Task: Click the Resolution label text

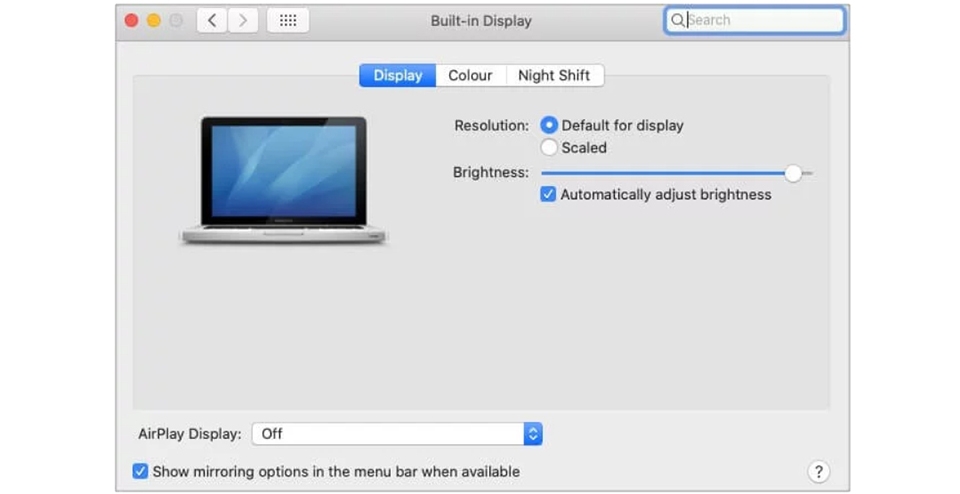Action: 491,125
